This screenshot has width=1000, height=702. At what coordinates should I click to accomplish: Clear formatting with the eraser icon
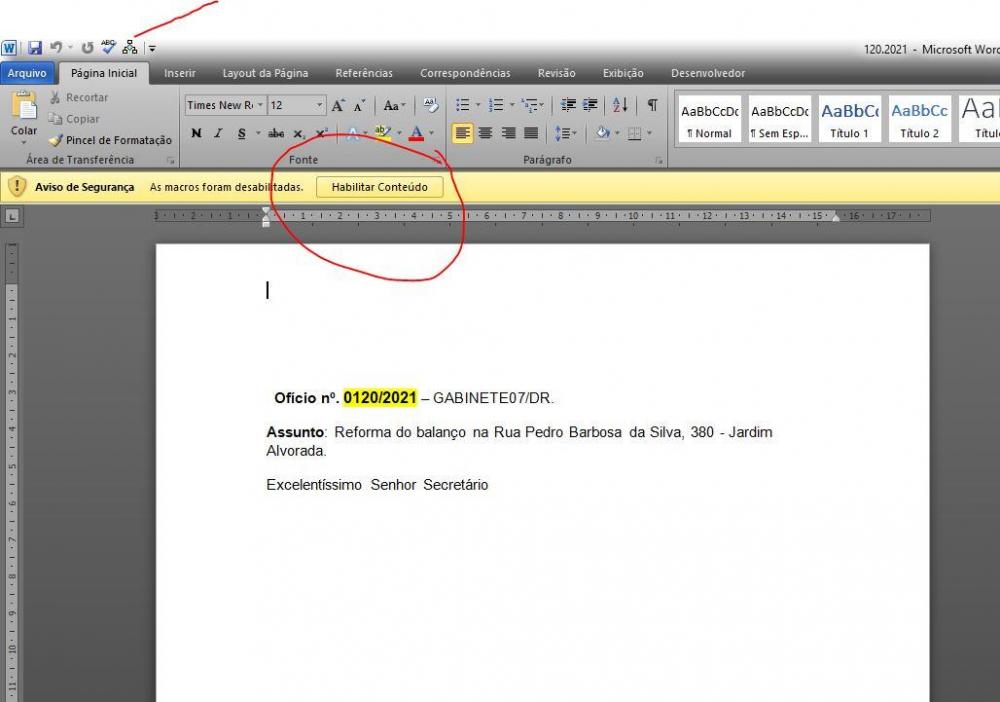[431, 105]
